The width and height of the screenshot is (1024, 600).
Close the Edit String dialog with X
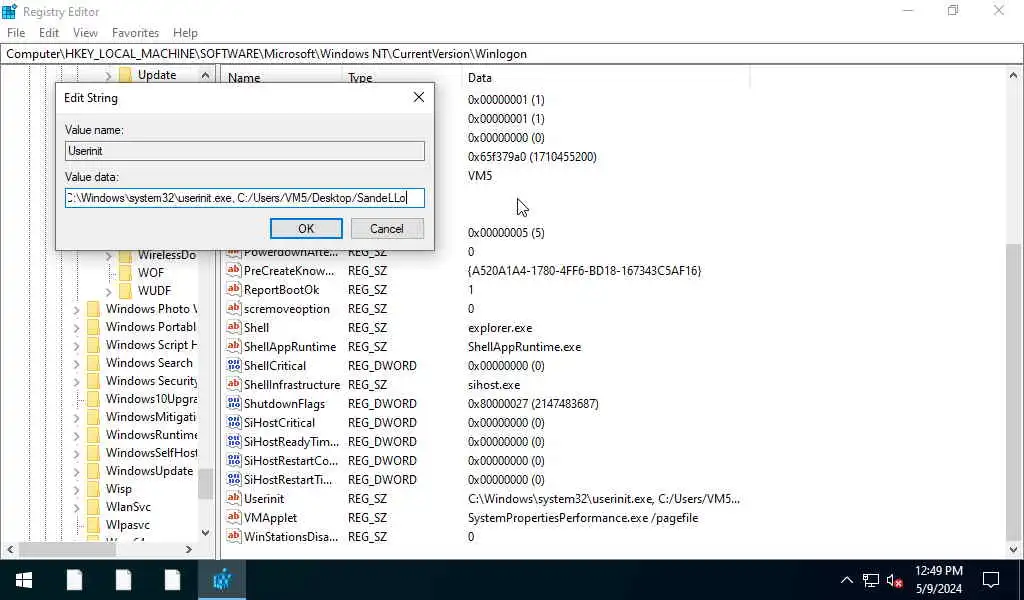(419, 97)
